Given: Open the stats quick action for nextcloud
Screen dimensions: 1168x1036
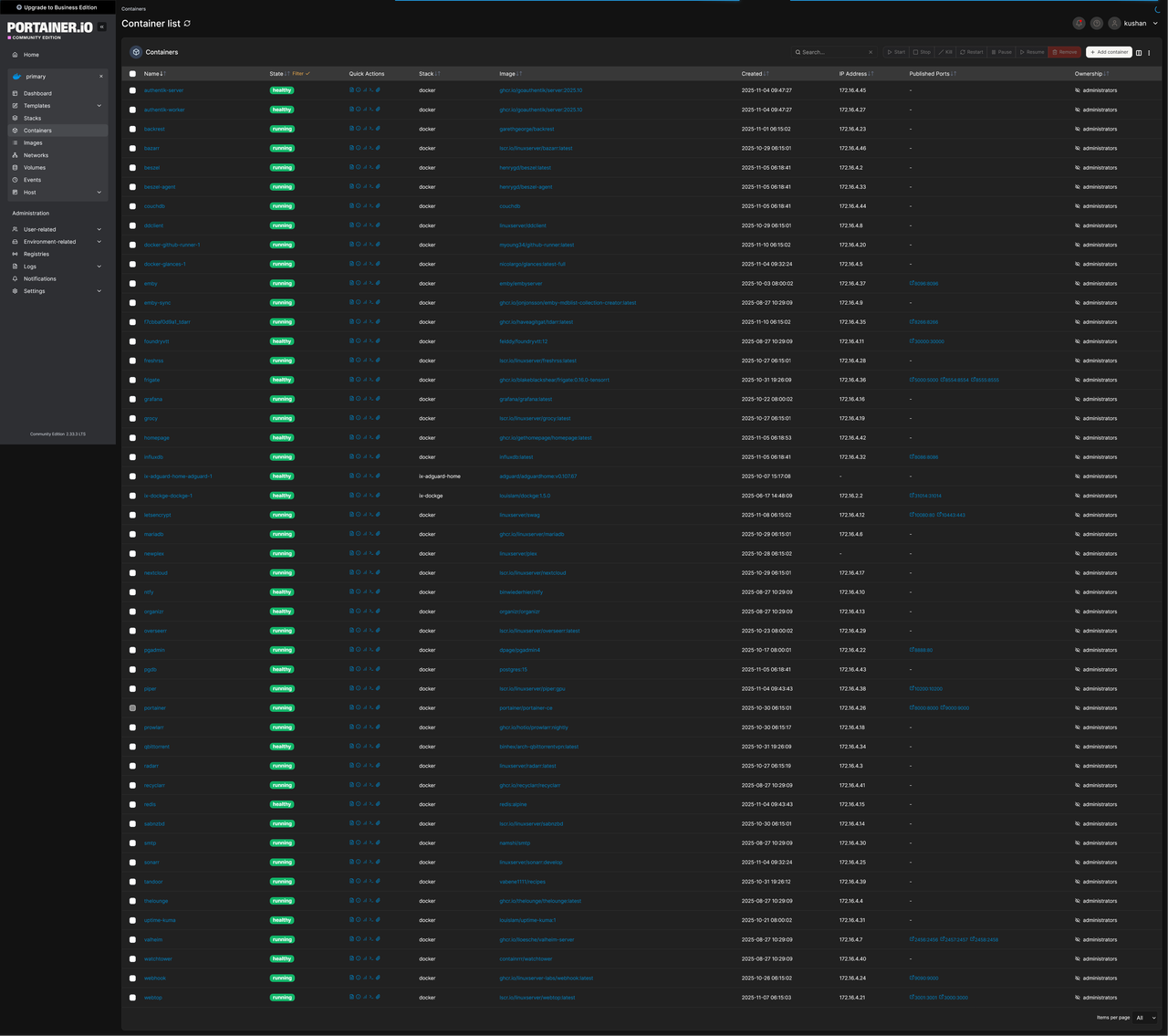Looking at the screenshot, I should pos(365,573).
